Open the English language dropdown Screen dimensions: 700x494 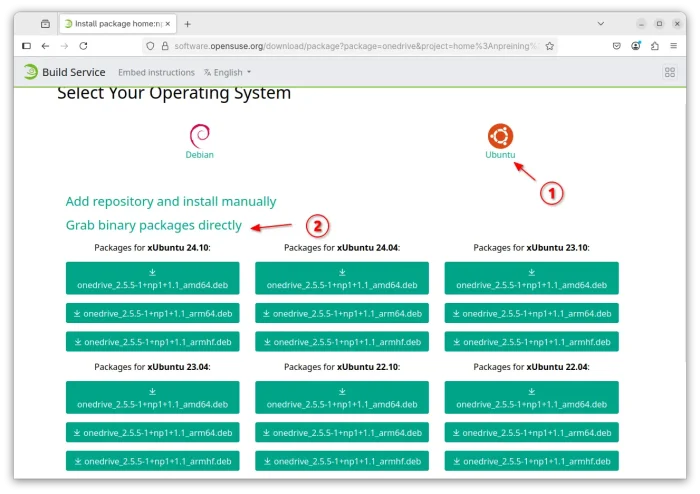pyautogui.click(x=228, y=72)
